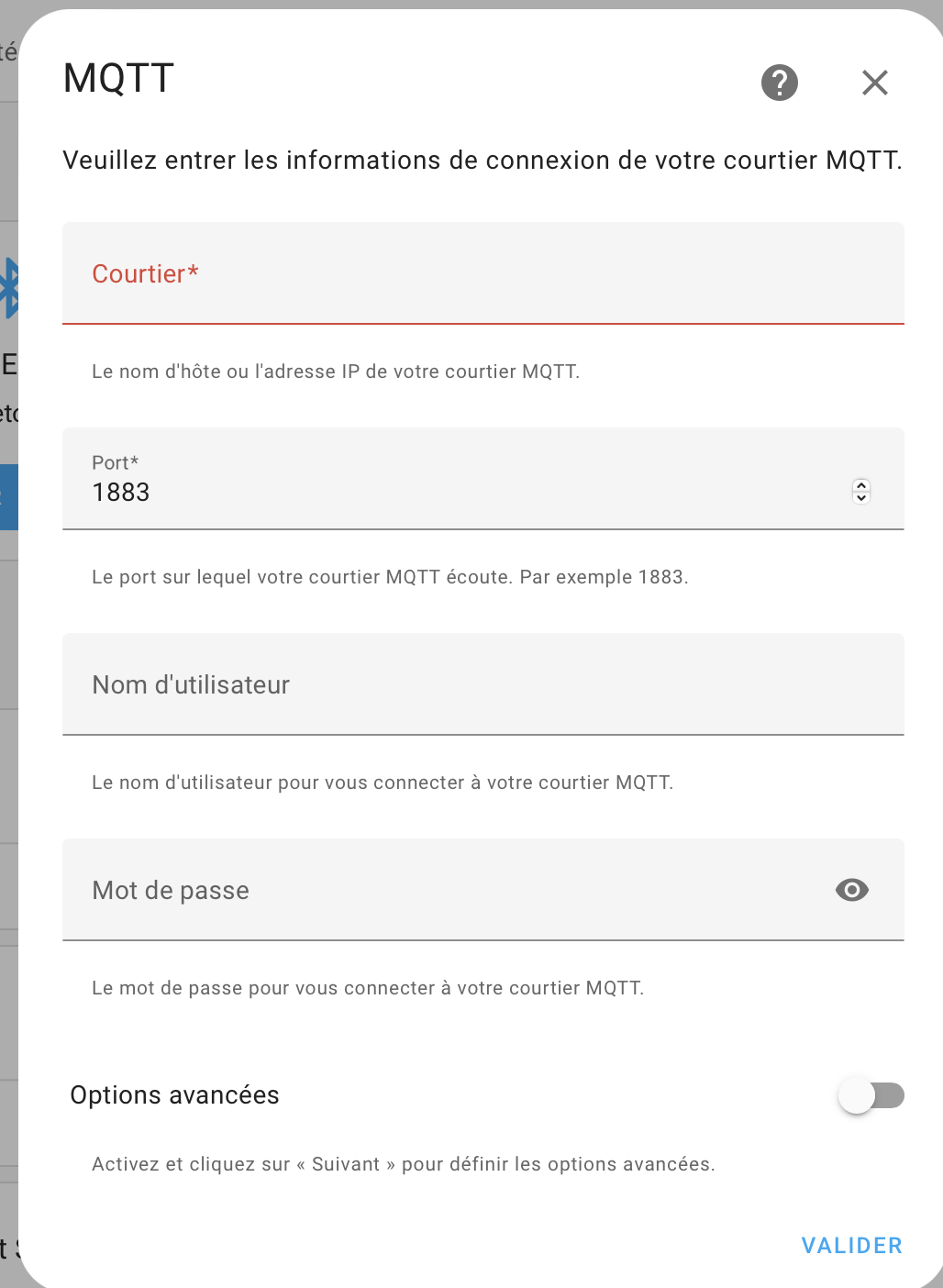Click the Bluetooth icon behind the dialog
The width and height of the screenshot is (943, 1288).
[9, 288]
